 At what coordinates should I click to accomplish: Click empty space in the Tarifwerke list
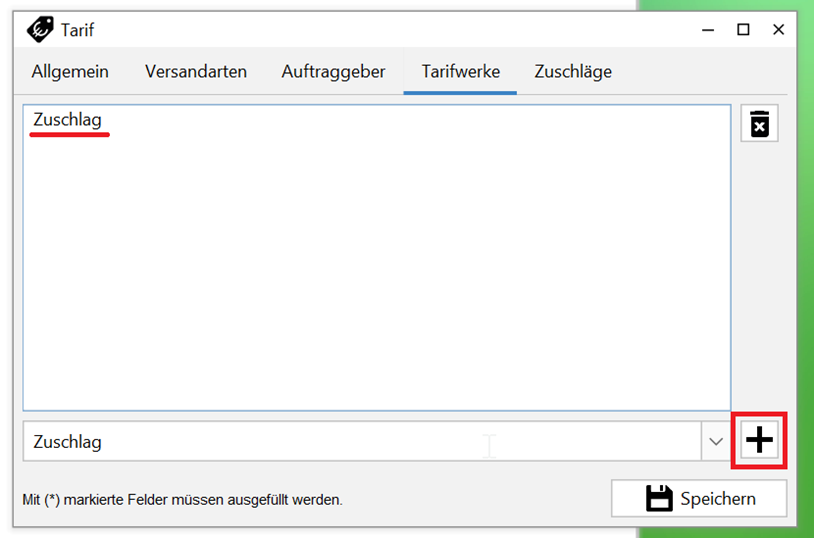tap(375, 270)
